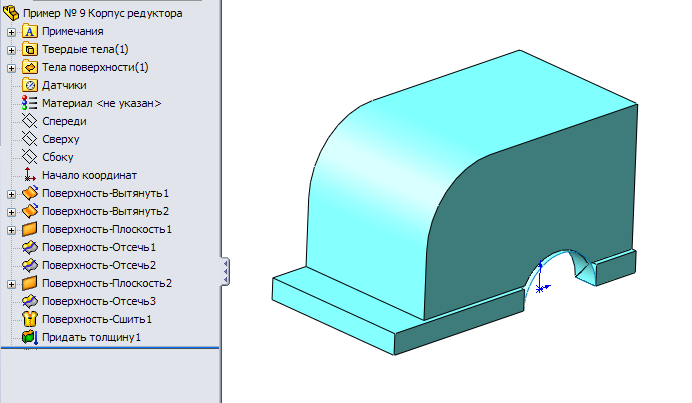Click the Поверхность-Отсечь2 trim icon

pos(30,265)
